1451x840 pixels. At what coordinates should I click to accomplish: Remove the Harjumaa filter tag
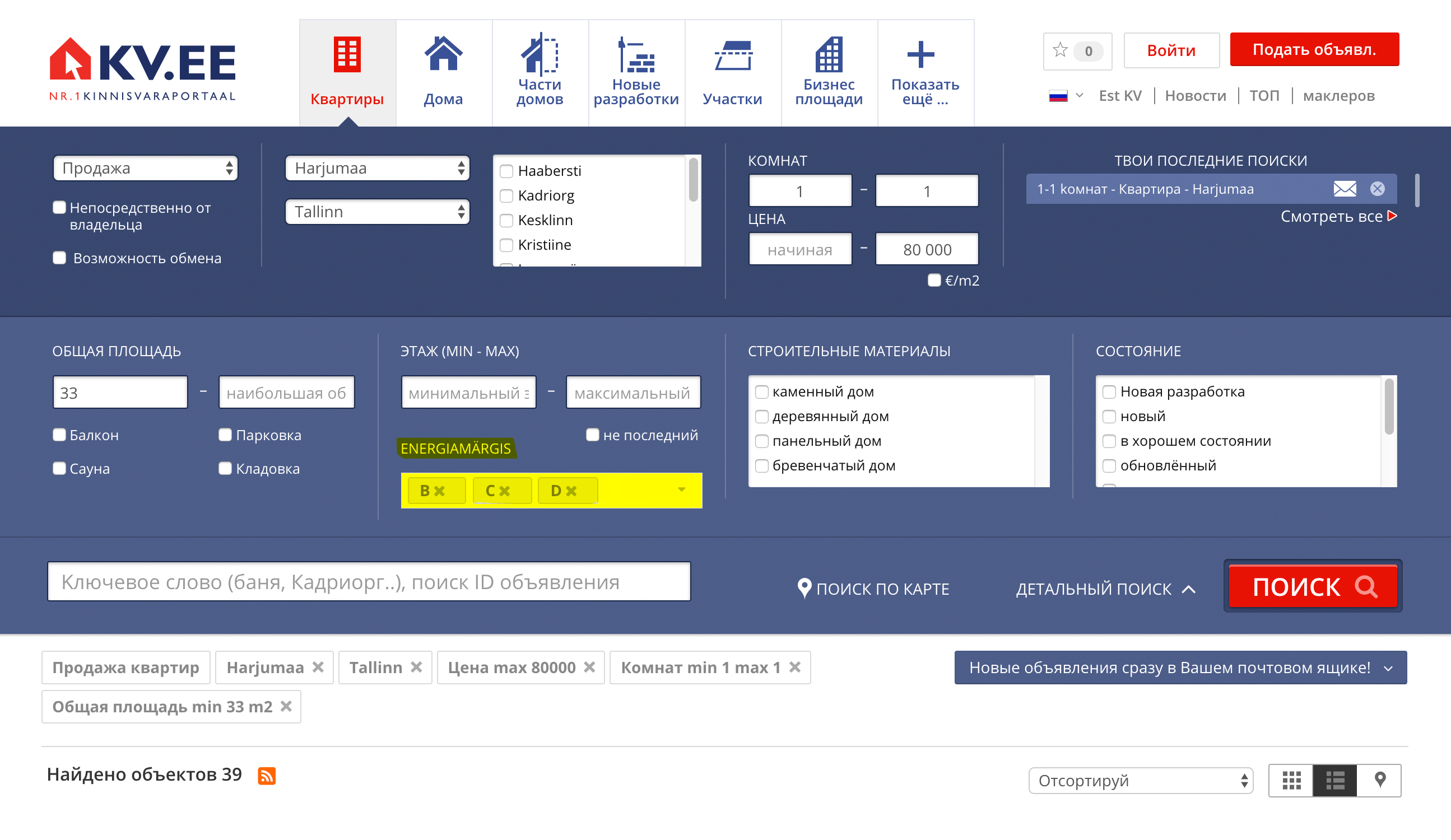click(x=318, y=667)
